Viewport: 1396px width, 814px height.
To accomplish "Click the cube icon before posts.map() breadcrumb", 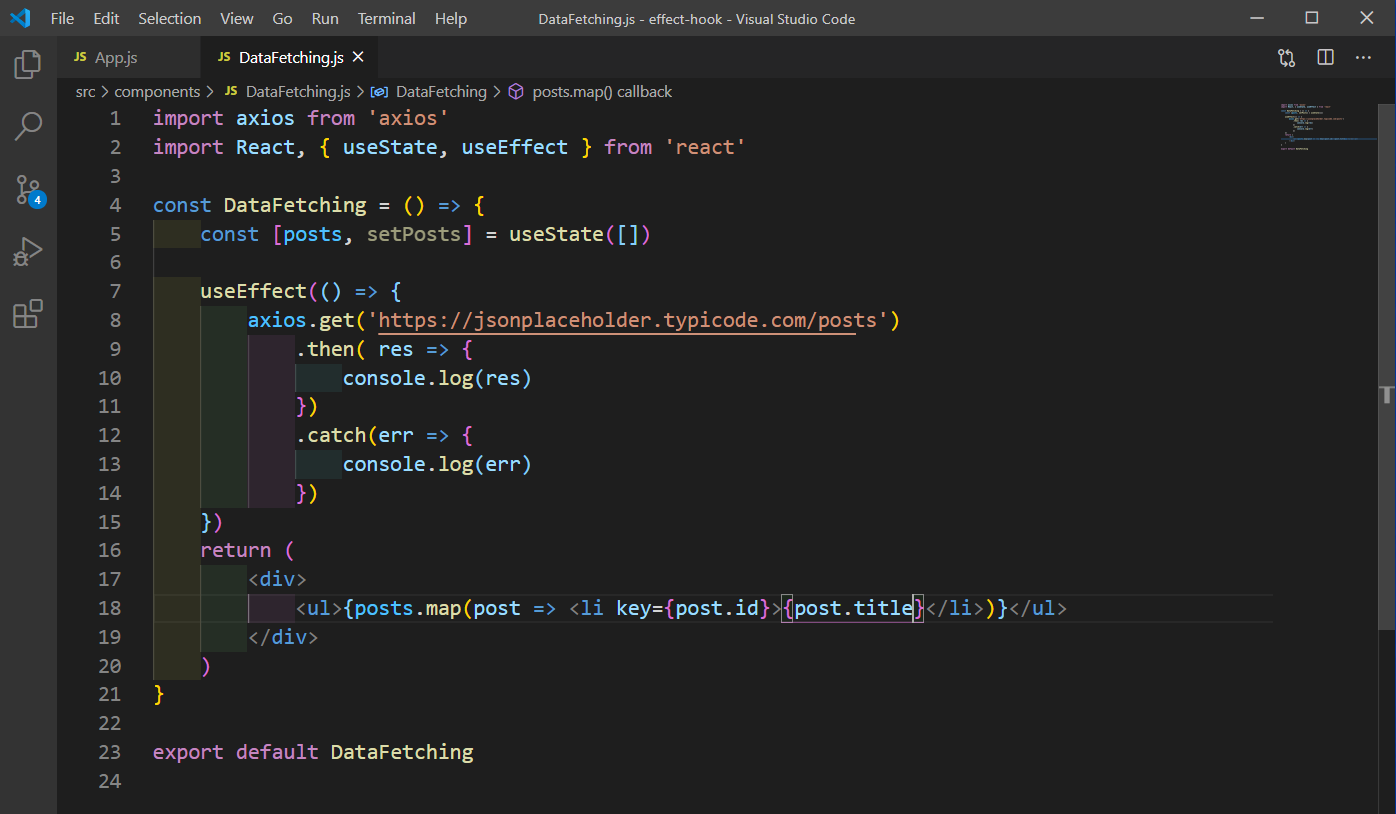I will pos(516,91).
